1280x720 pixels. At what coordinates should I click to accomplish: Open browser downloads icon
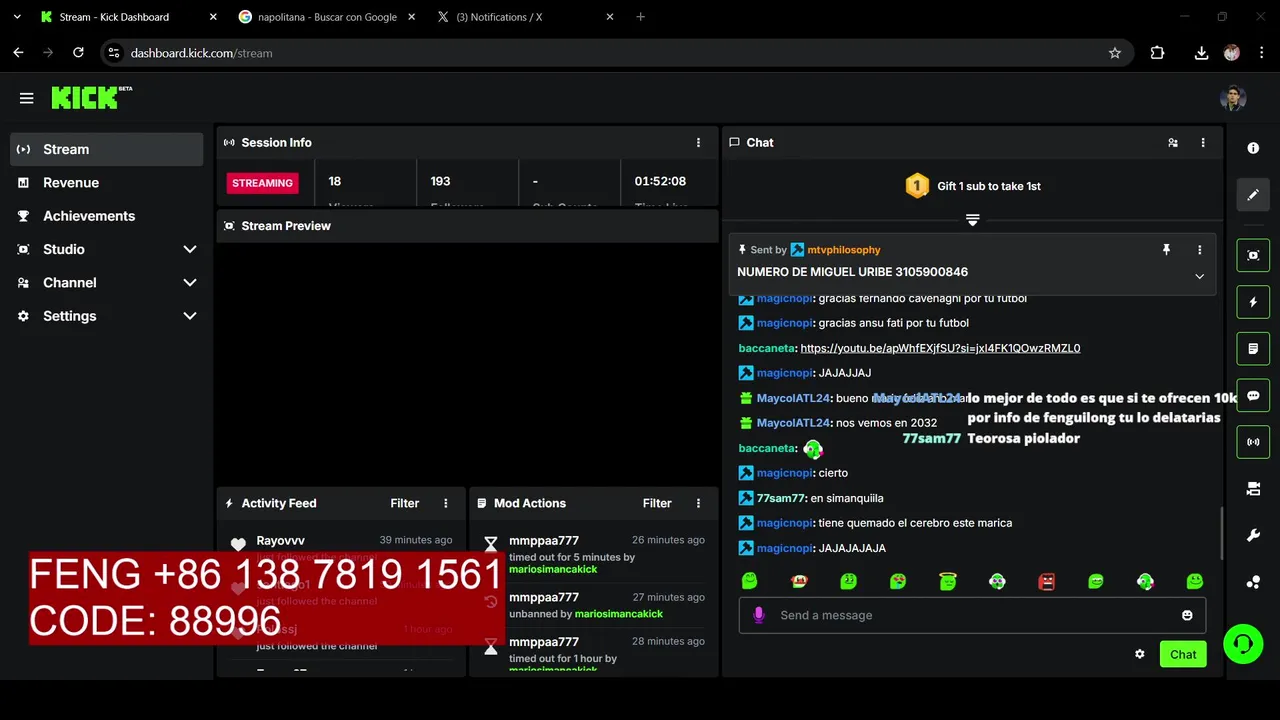1201,53
